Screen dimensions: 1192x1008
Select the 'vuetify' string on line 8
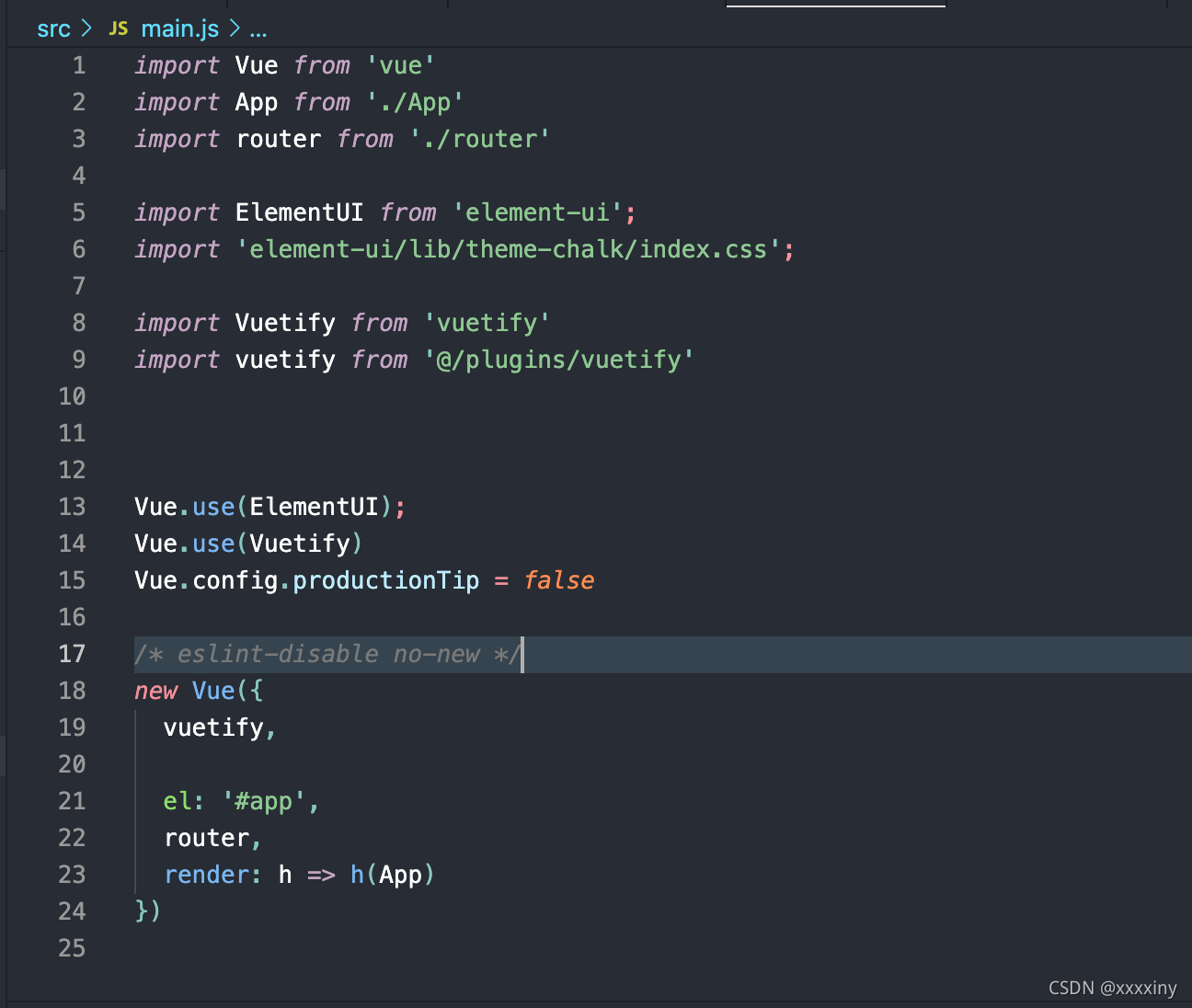[486, 322]
